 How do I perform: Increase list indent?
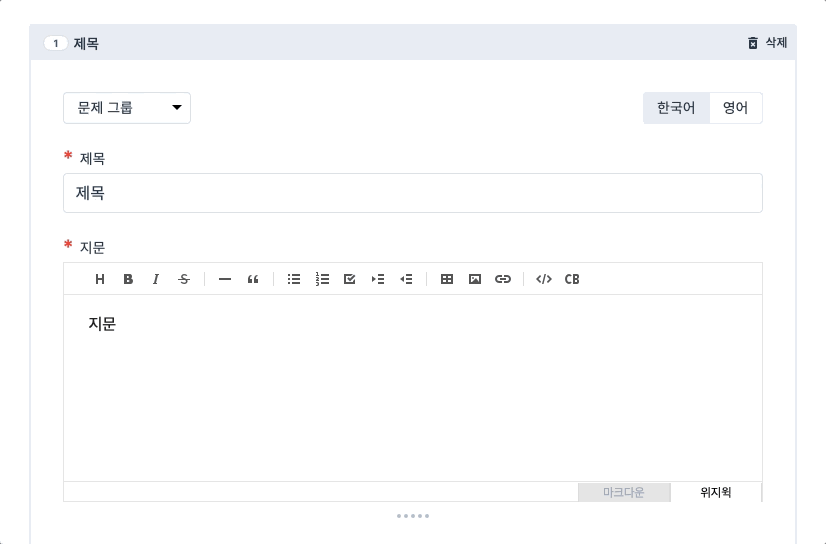coord(378,279)
